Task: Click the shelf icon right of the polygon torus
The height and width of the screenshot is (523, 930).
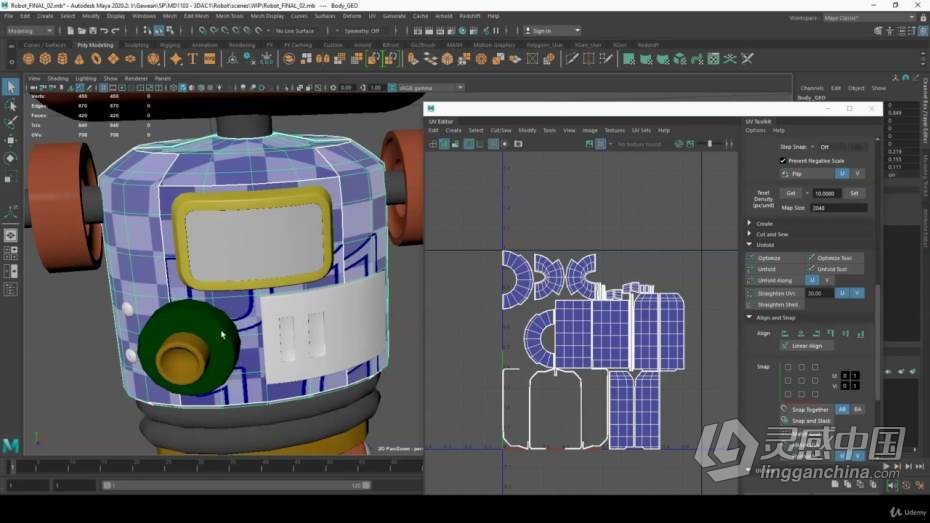Action: (113, 59)
